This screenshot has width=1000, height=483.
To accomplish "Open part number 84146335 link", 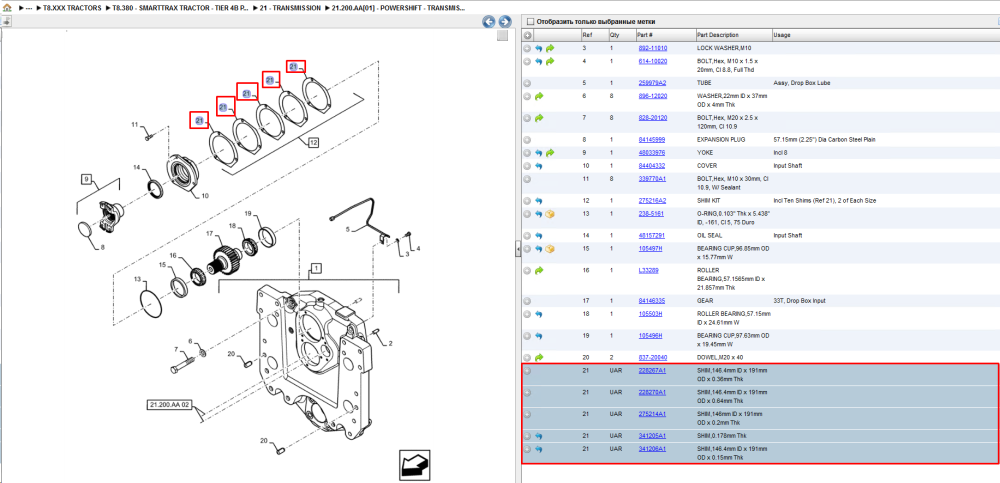I will 652,301.
